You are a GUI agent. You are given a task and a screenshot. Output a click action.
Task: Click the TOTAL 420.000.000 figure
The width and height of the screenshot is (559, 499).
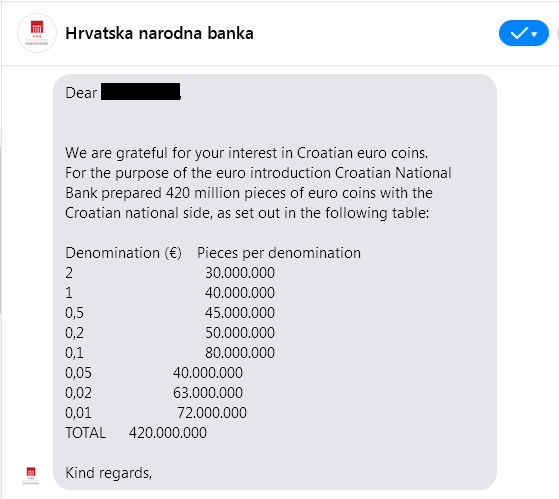(x=168, y=433)
